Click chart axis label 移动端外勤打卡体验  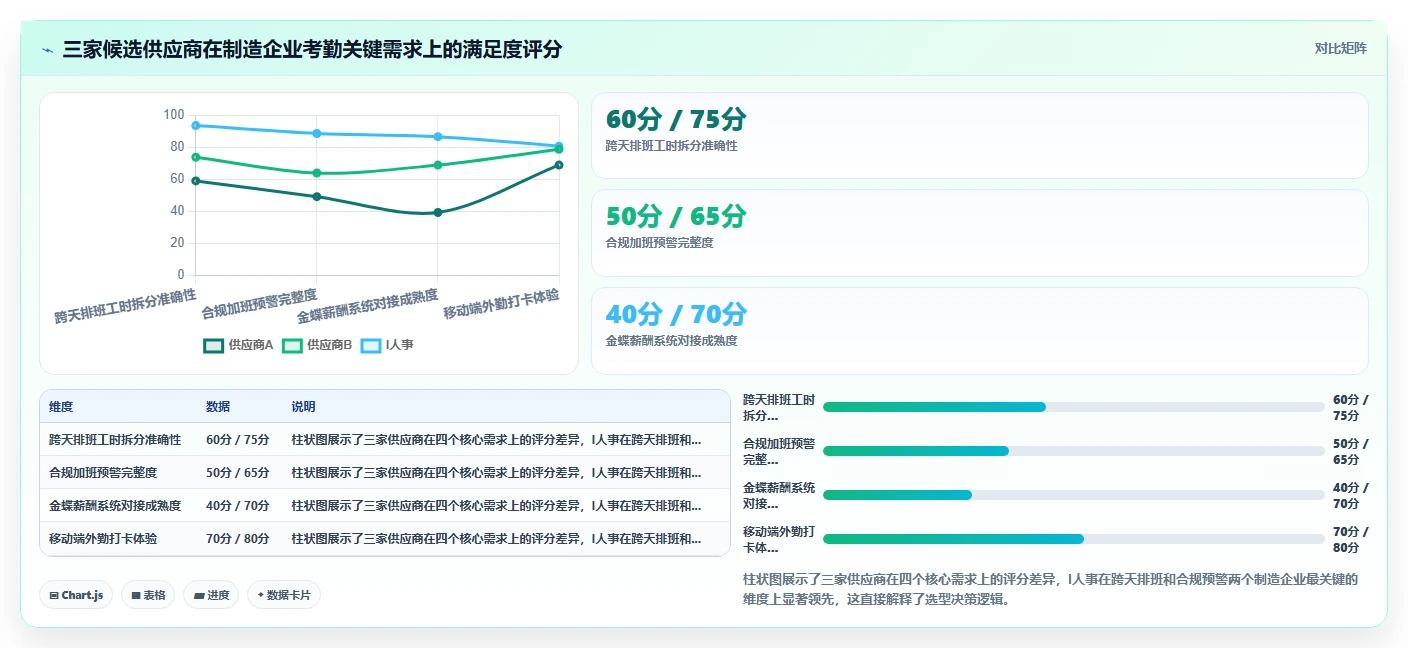point(501,304)
